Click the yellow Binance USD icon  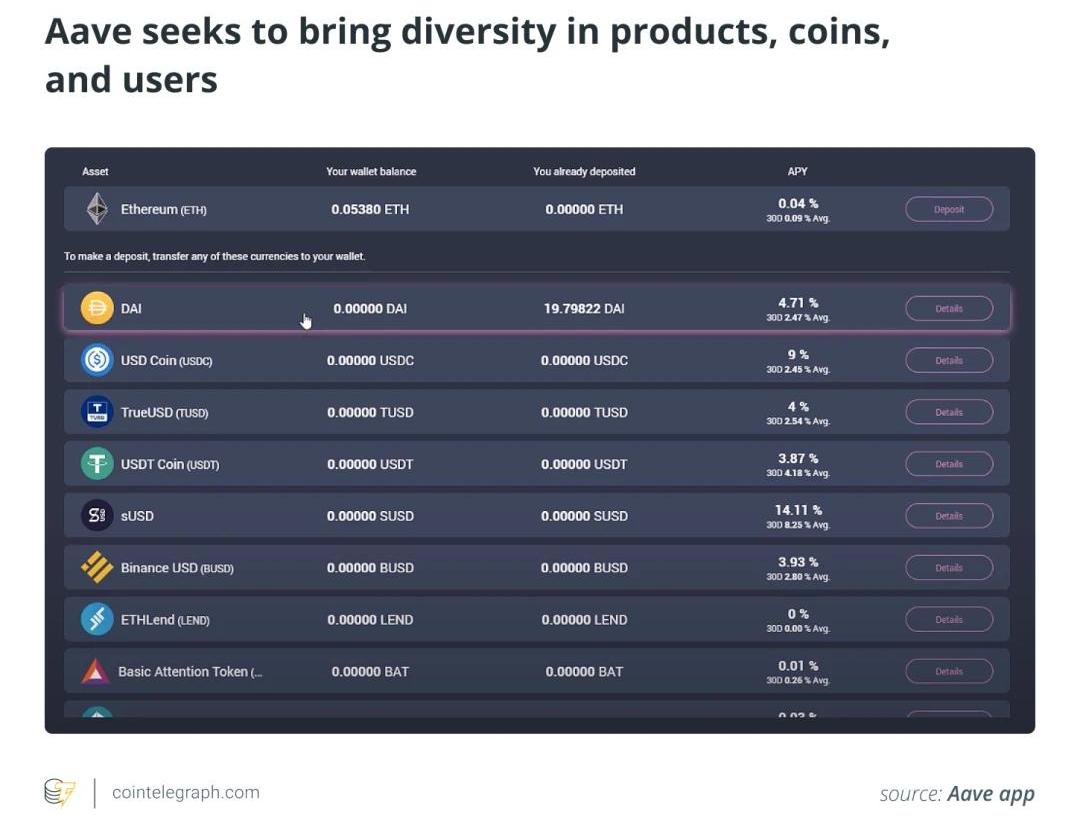pyautogui.click(x=97, y=568)
